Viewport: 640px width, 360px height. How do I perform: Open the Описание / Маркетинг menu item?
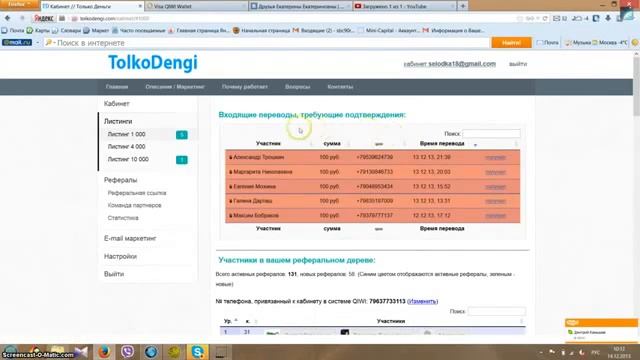point(175,87)
